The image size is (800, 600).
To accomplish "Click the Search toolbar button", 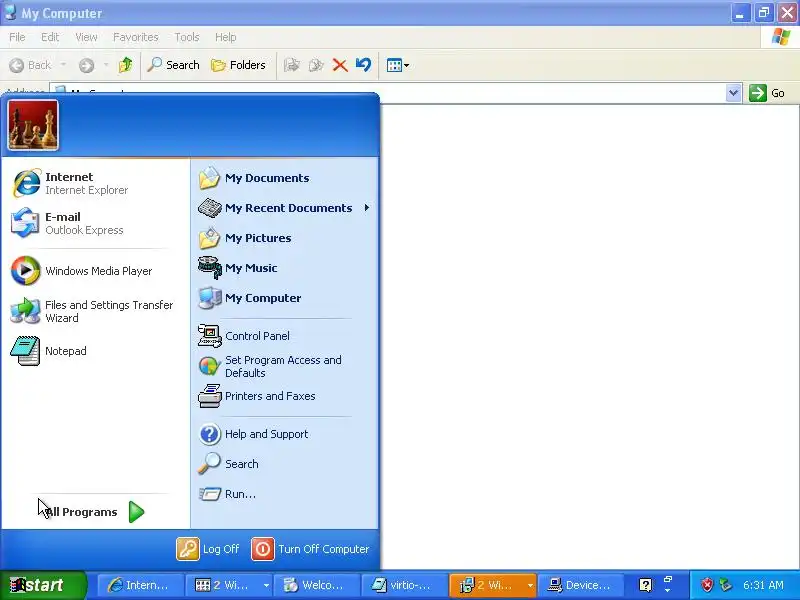I will click(x=173, y=65).
